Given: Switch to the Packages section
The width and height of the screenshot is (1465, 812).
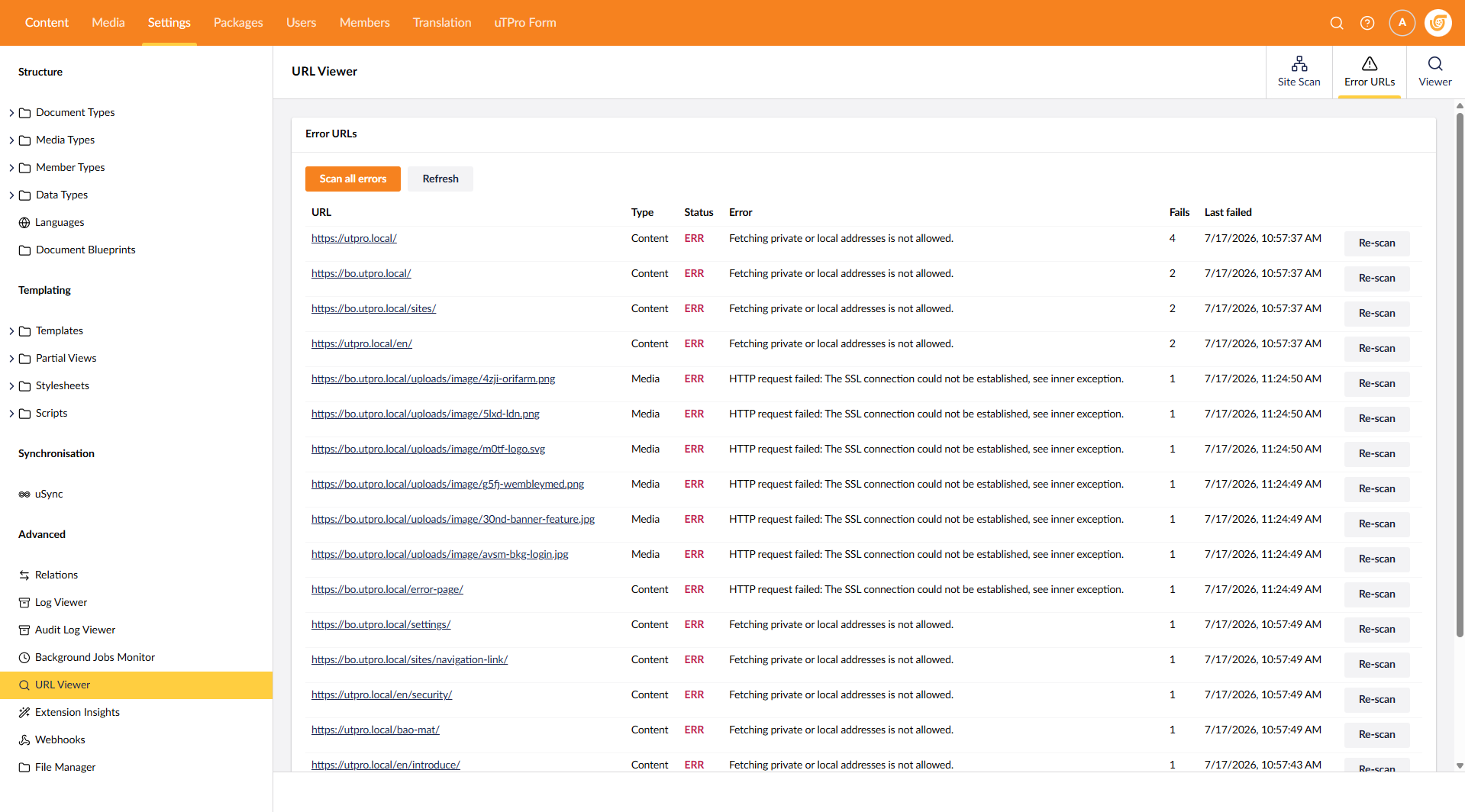Looking at the screenshot, I should [x=238, y=23].
